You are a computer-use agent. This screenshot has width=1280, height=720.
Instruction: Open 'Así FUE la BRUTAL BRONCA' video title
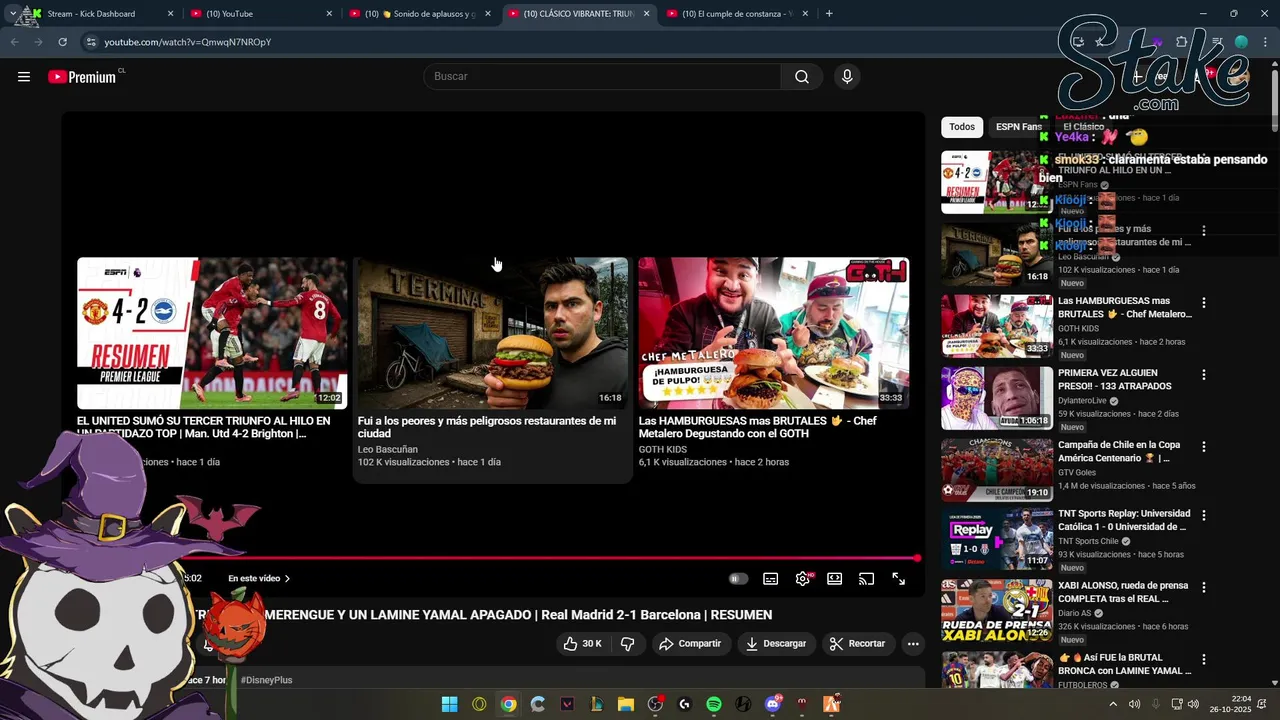(1125, 664)
